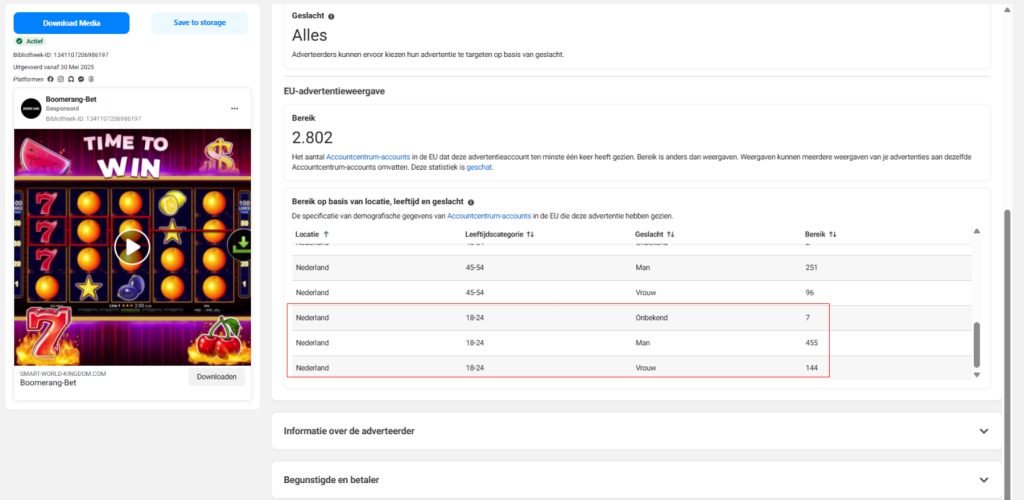Screen dimensions: 1024x500
Task: Click reach value 251 in 45-54 Man row
Action: (x=812, y=268)
